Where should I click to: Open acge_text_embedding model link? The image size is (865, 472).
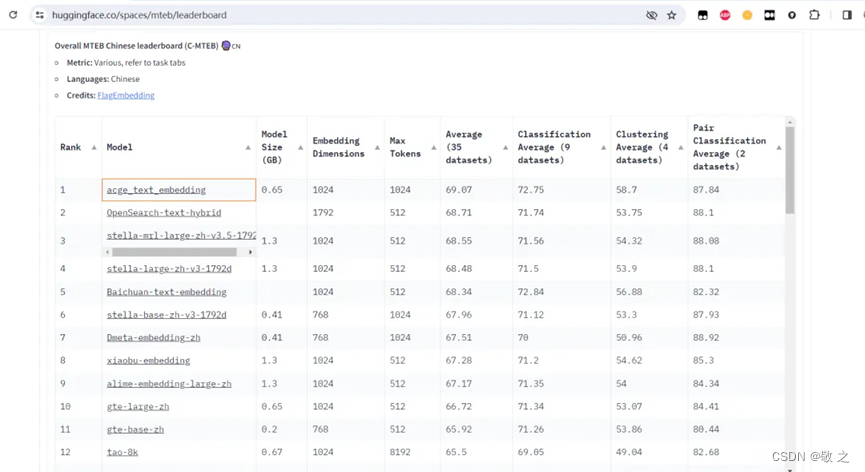pyautogui.click(x=156, y=190)
